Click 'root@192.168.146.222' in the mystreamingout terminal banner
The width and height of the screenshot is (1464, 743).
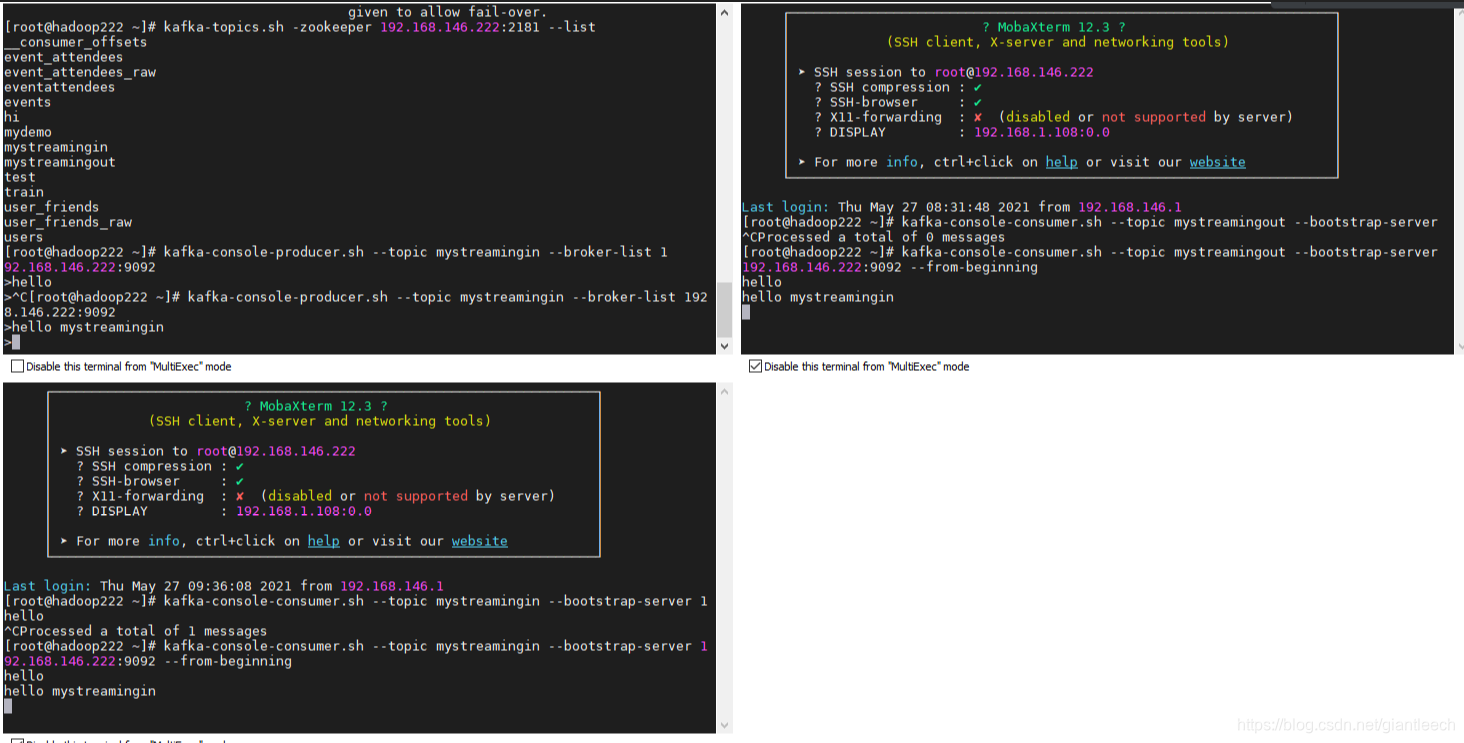point(1014,72)
